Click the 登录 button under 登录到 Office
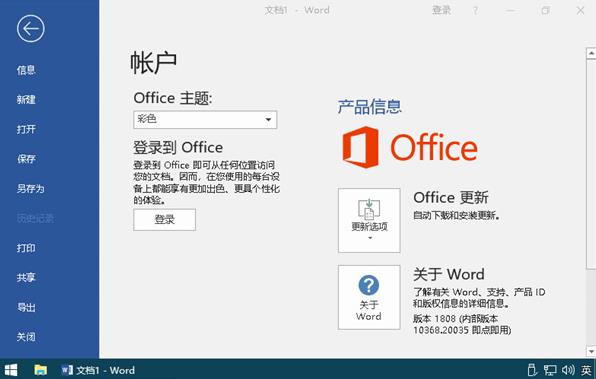Image resolution: width=596 pixels, height=379 pixels. coord(165,219)
